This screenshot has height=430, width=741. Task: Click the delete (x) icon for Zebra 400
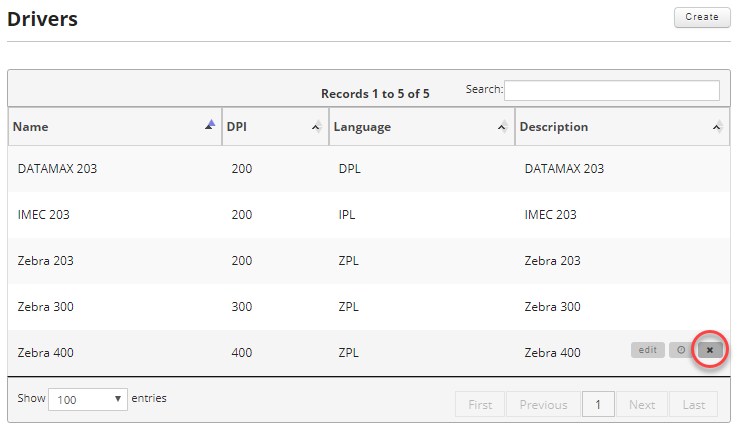[x=709, y=350]
